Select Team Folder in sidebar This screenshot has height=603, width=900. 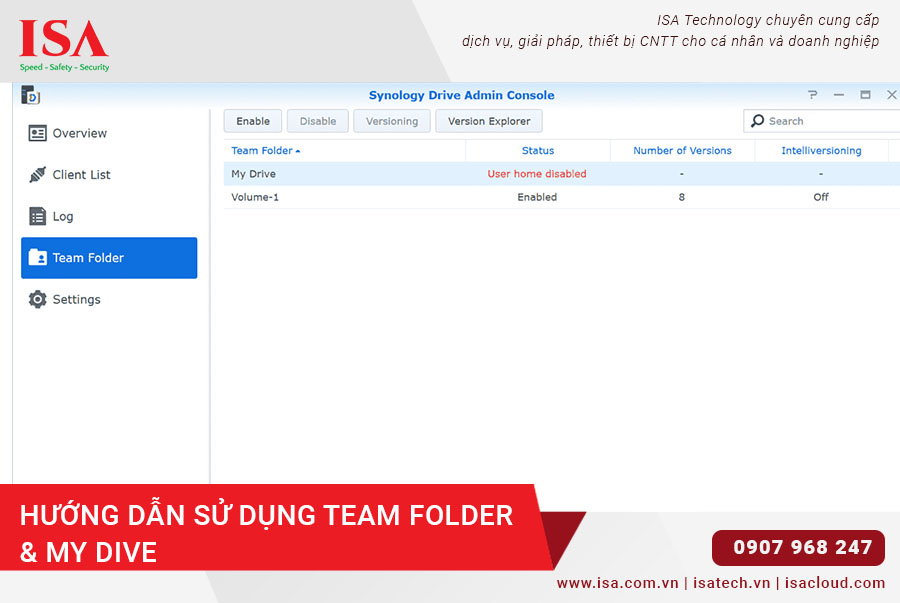pyautogui.click(x=109, y=258)
